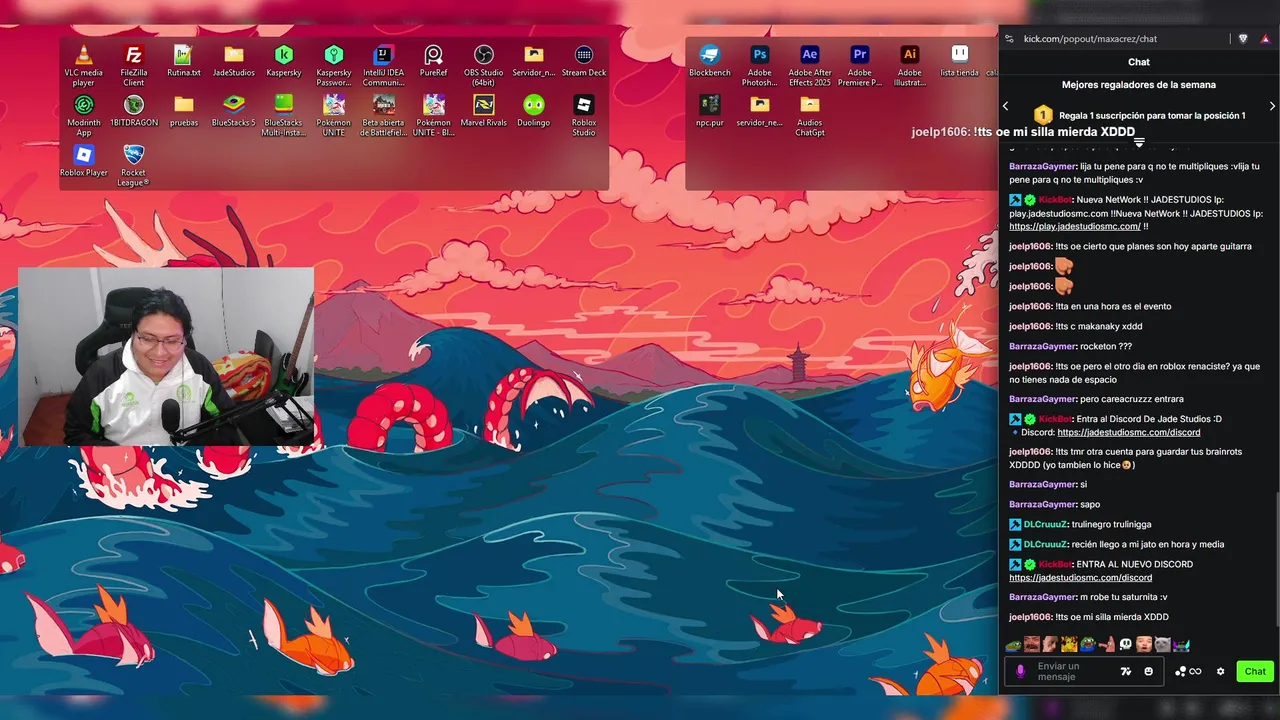
Task: Open Beta abierta de Battlefield icon
Action: click(x=383, y=115)
